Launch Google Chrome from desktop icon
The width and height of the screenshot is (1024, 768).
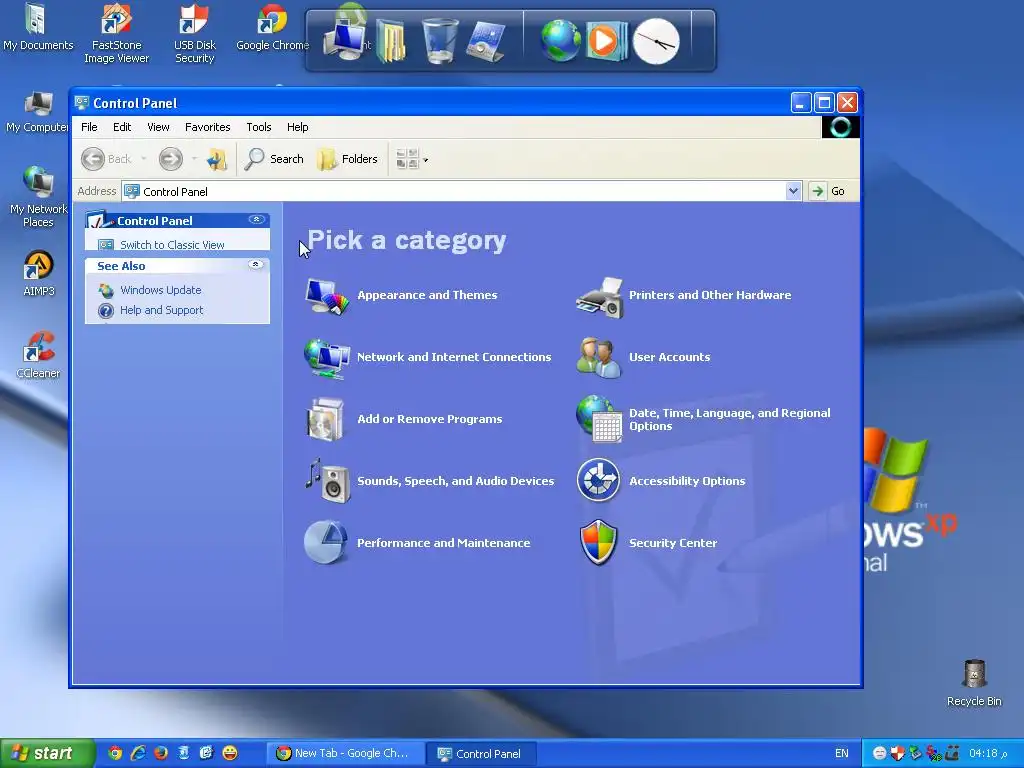tap(272, 27)
